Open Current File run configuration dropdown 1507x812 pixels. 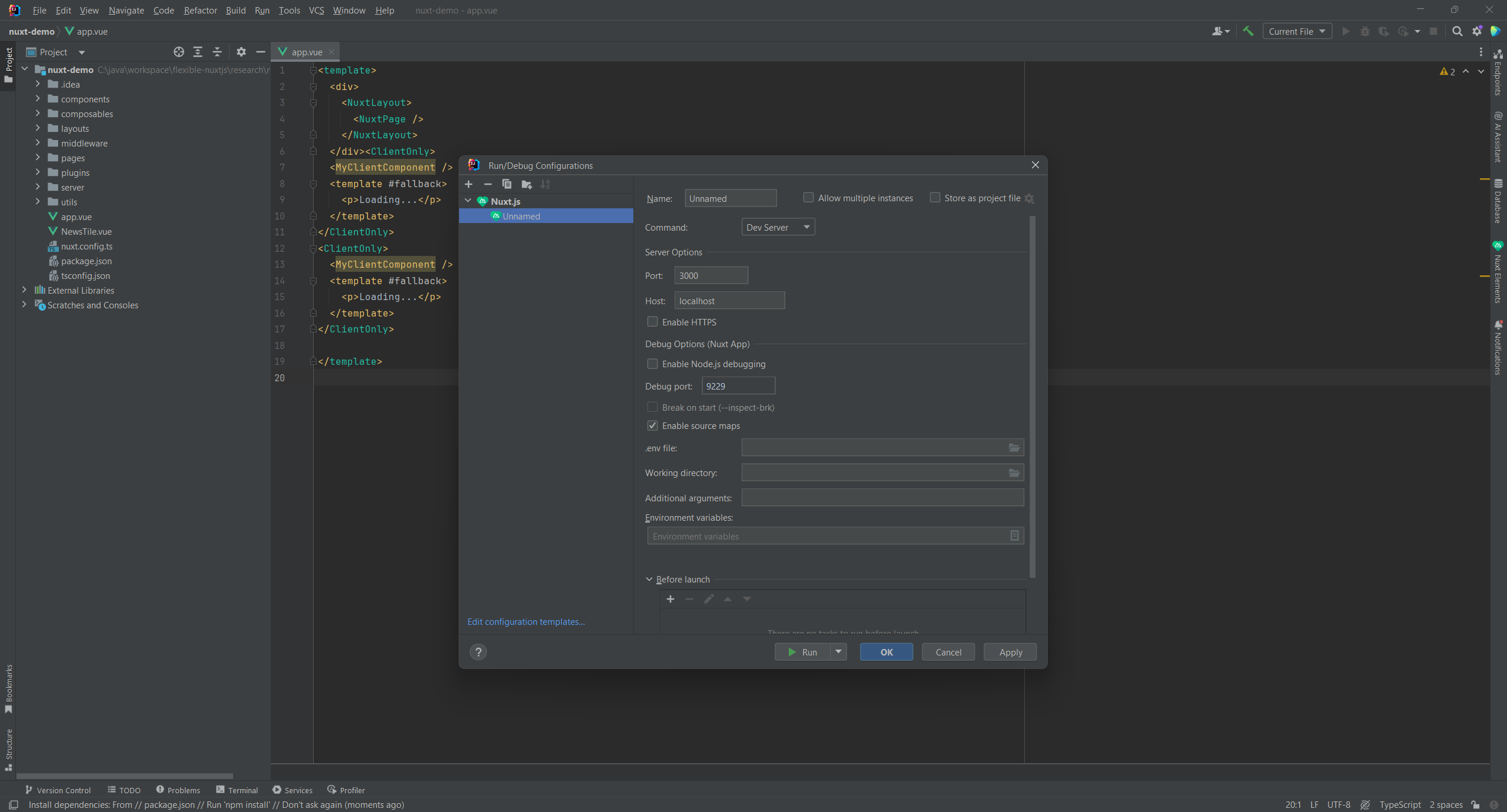tap(1297, 31)
